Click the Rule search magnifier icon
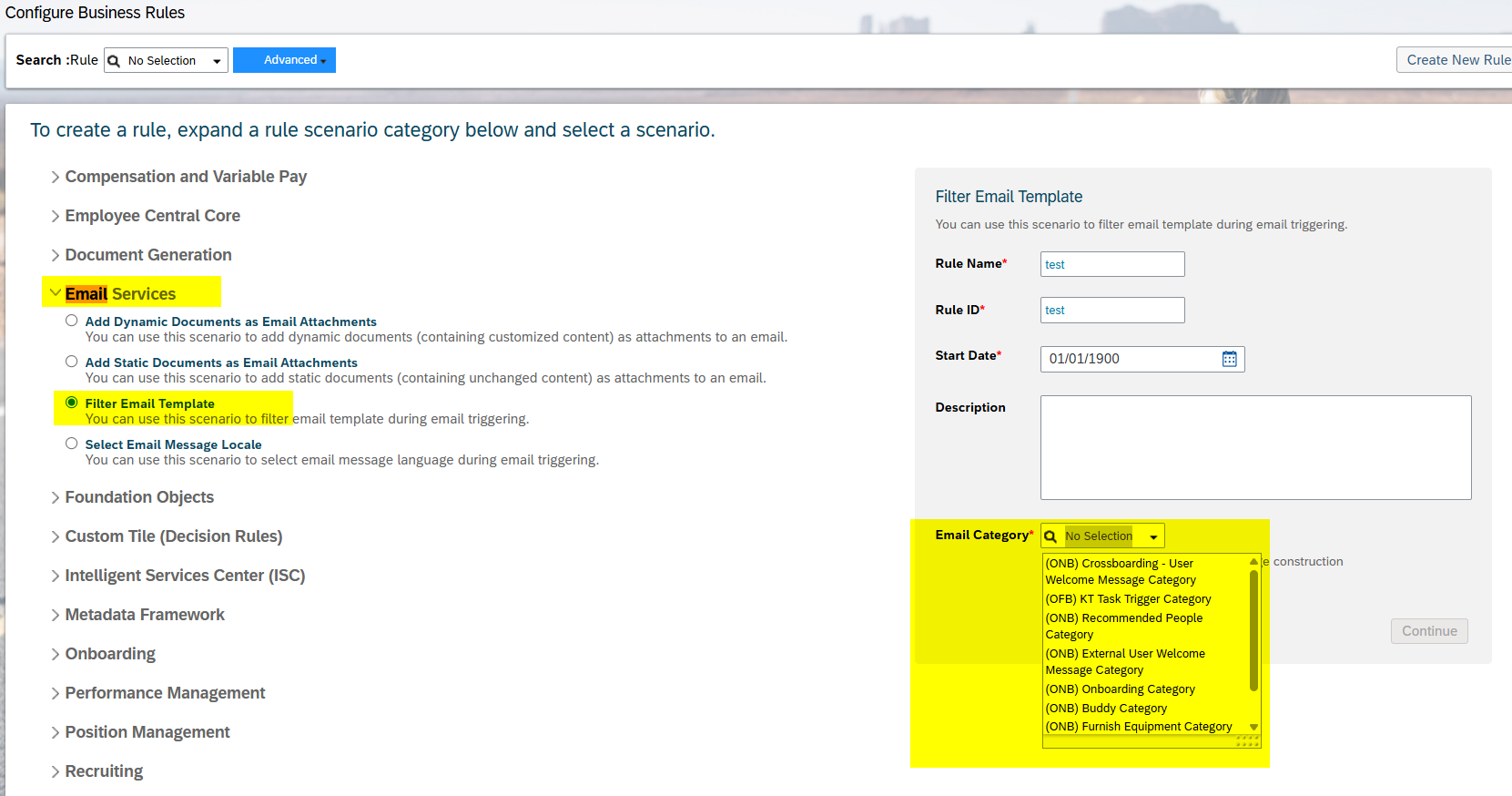1512x796 pixels. pos(114,61)
